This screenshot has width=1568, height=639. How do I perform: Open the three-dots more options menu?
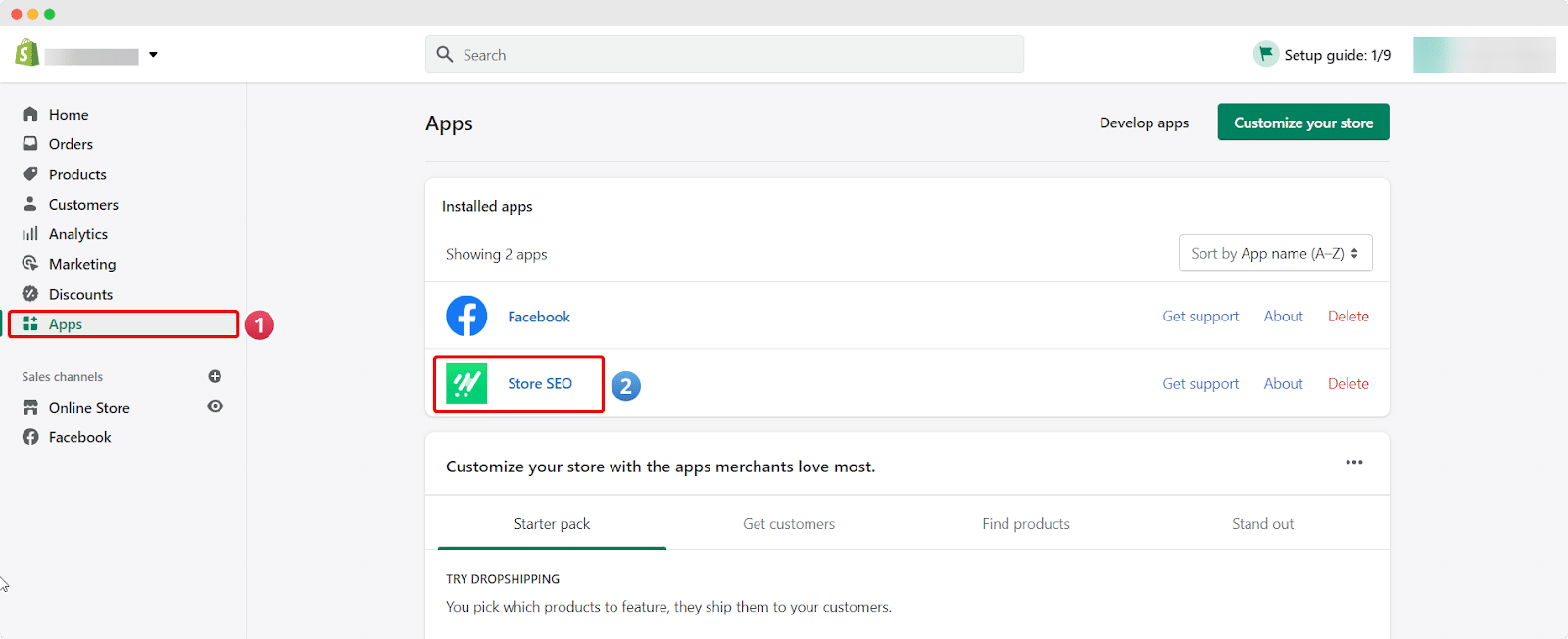coord(1354,462)
